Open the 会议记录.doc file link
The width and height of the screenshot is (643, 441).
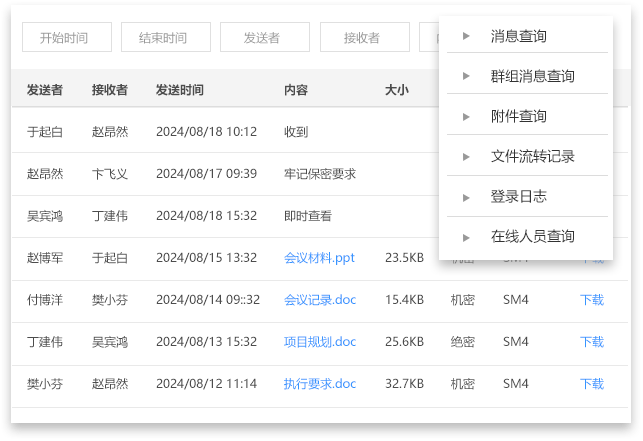(x=319, y=300)
